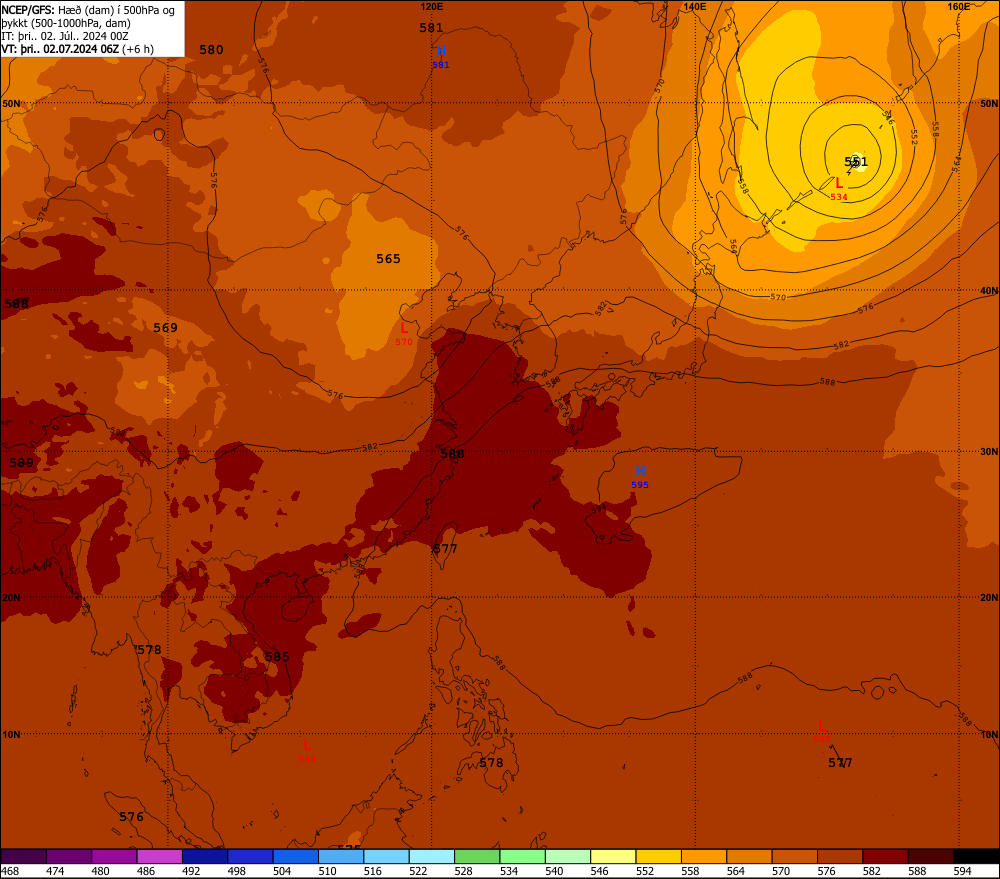
Task: Click the NCEP/GFS title line
Action: pyautogui.click(x=88, y=10)
